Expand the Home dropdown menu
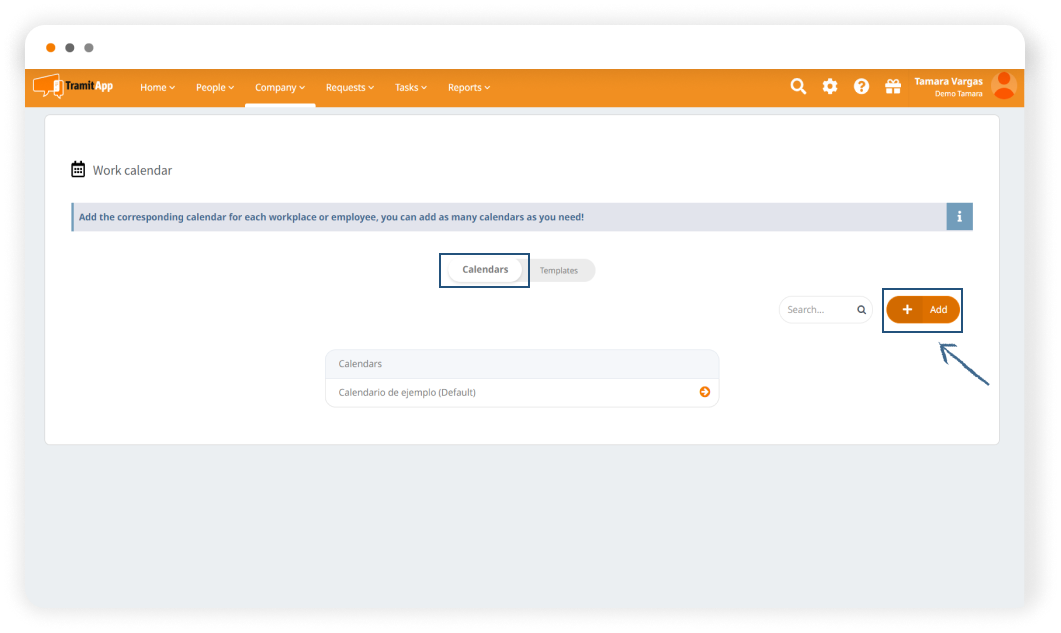1061x633 pixels. point(157,88)
